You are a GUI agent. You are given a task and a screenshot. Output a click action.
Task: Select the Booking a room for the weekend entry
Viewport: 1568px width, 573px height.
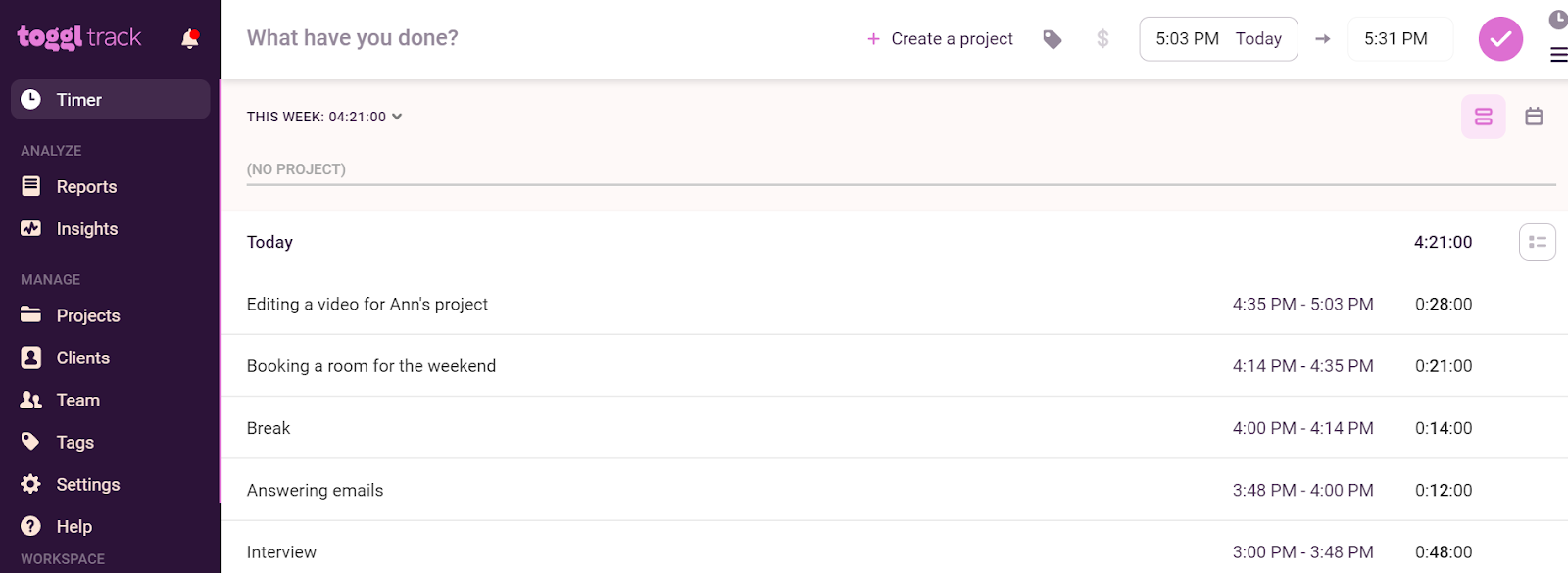[895, 365]
